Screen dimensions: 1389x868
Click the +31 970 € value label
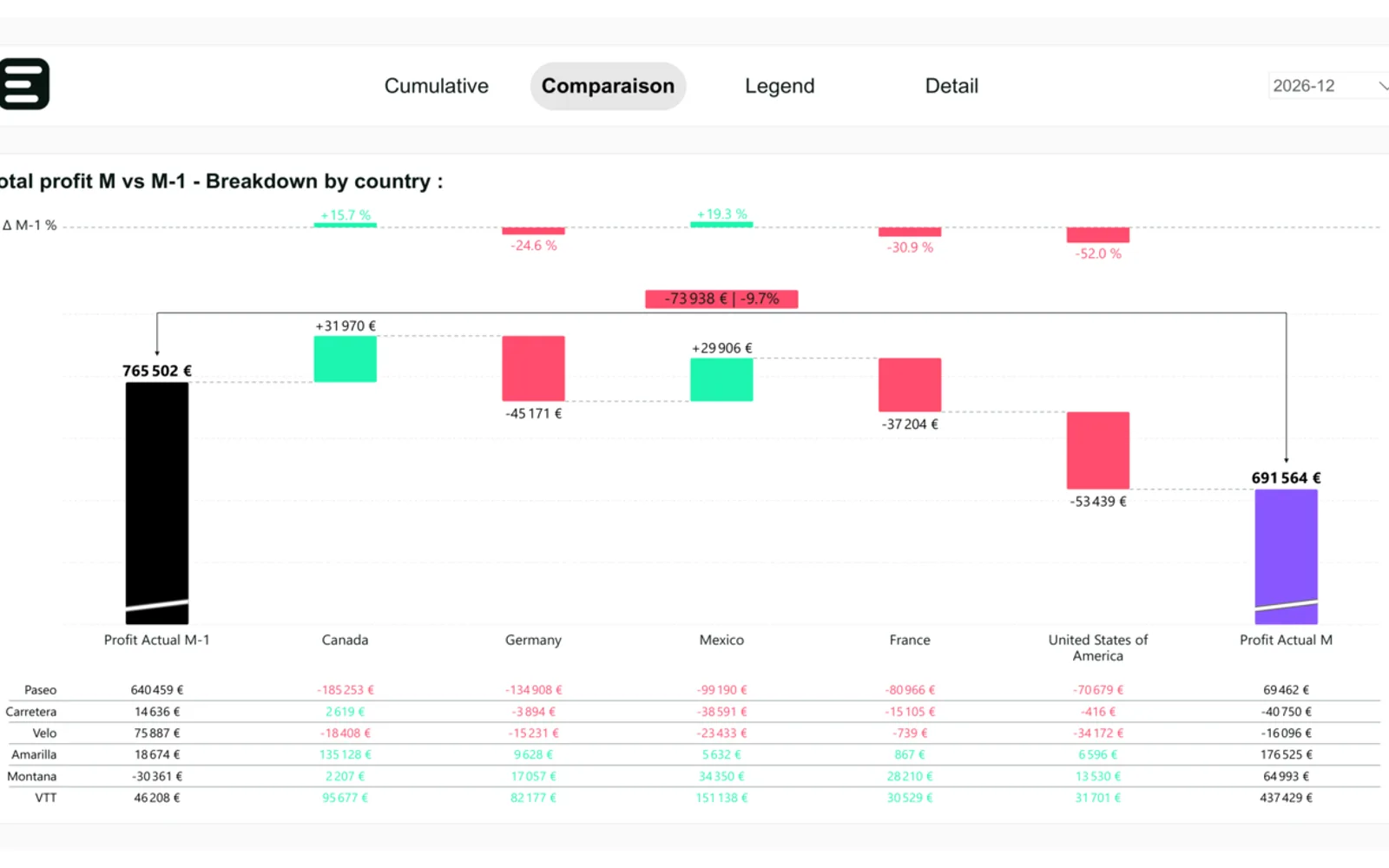(346, 326)
